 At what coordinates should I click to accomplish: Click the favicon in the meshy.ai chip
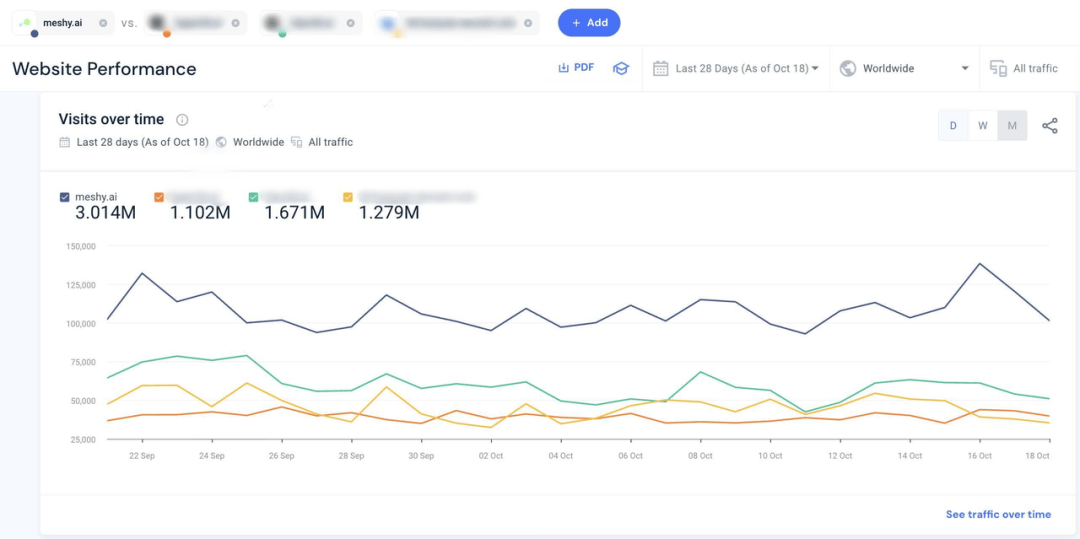(x=25, y=23)
